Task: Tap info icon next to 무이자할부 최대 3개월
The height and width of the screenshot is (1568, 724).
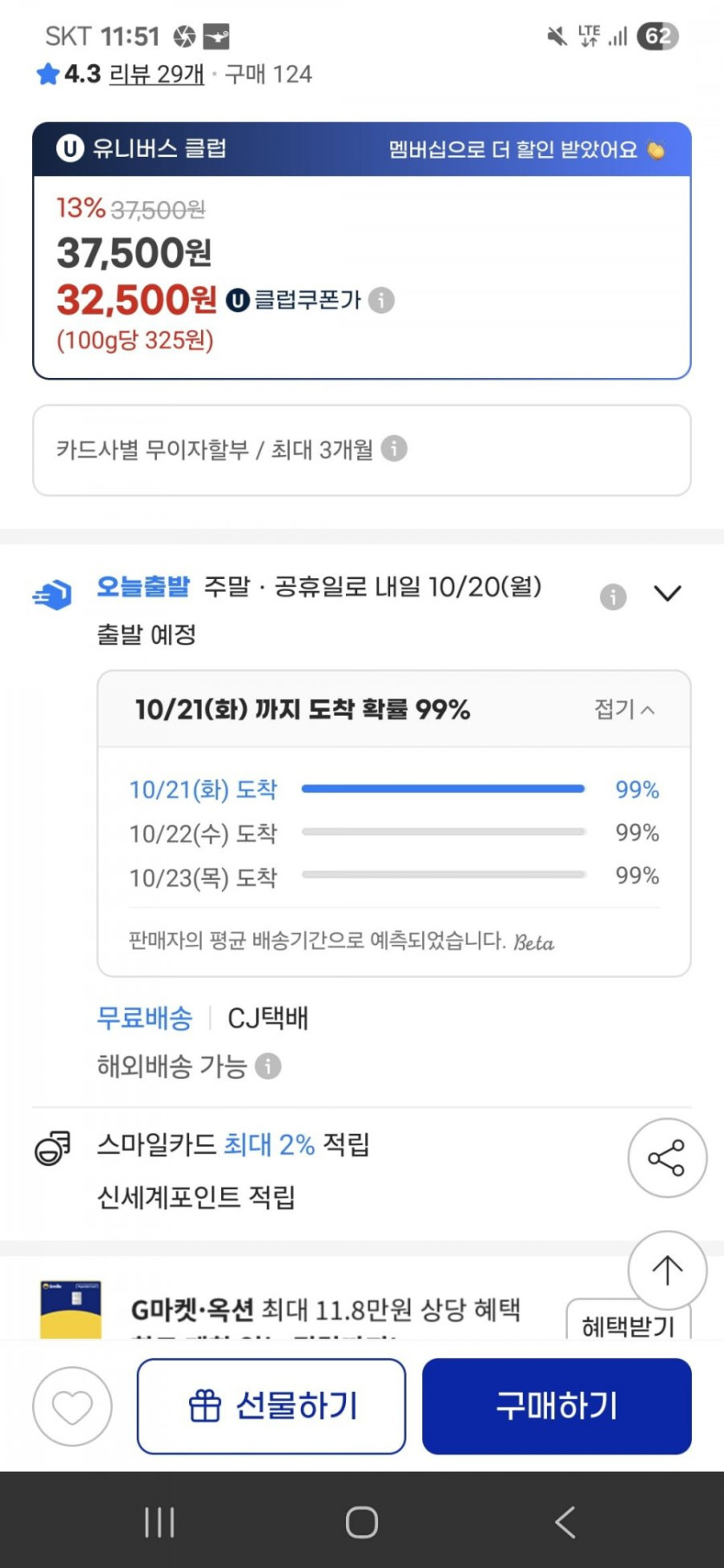Action: (394, 449)
